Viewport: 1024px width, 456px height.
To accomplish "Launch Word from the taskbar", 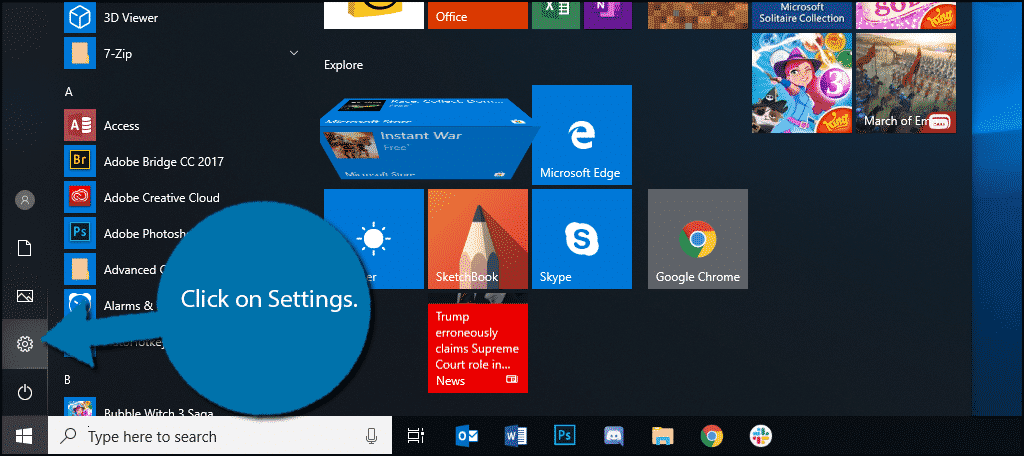I will tap(516, 436).
